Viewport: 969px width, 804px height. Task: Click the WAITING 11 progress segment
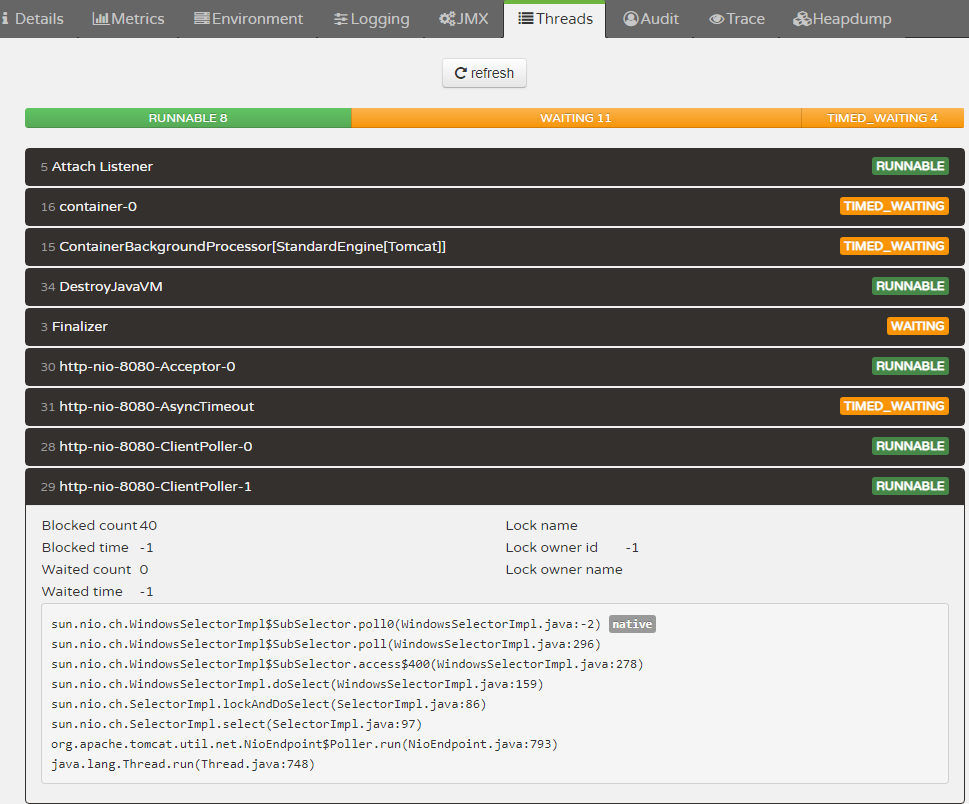click(576, 118)
